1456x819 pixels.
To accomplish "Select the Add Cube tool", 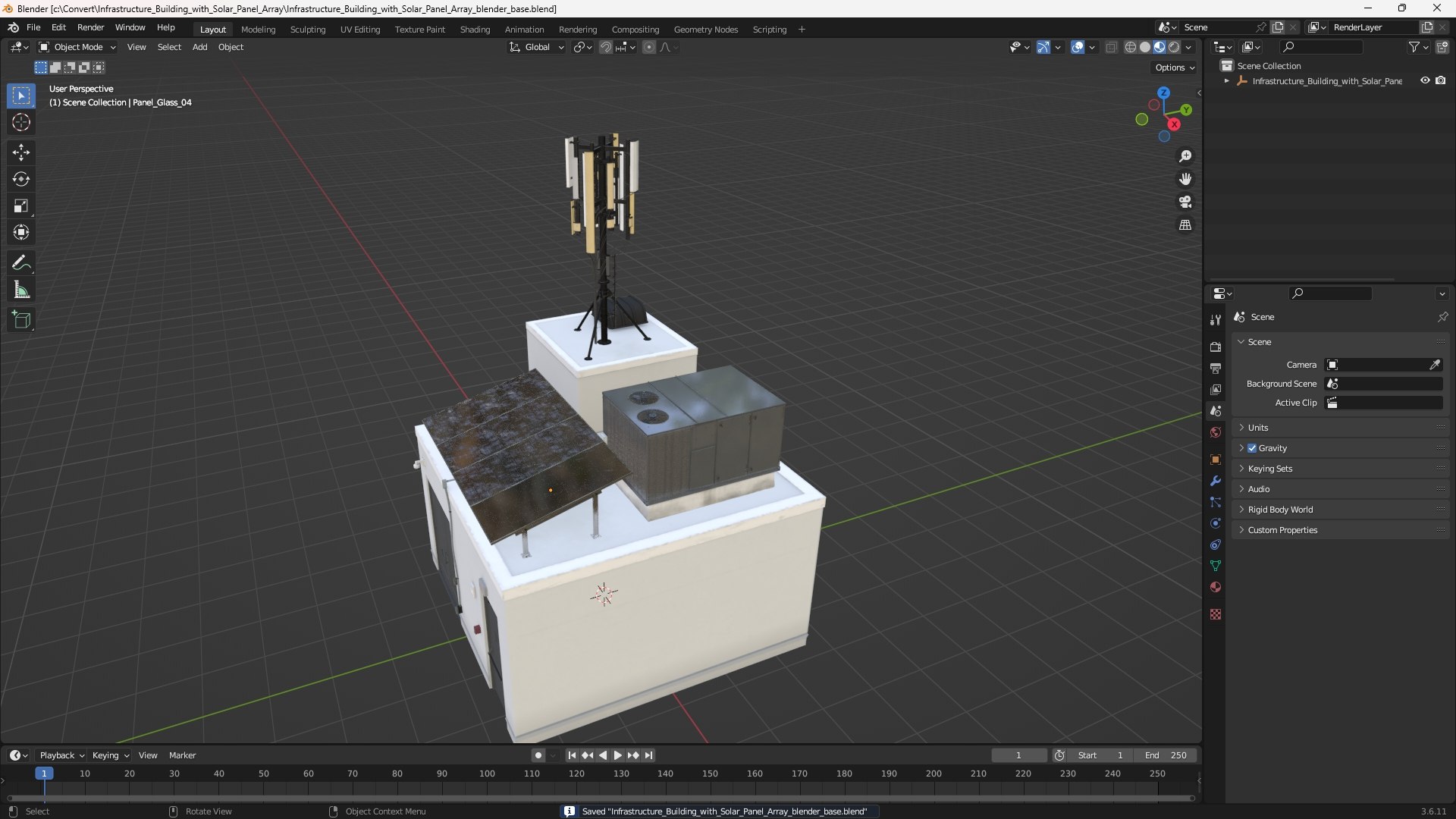I will tap(21, 320).
